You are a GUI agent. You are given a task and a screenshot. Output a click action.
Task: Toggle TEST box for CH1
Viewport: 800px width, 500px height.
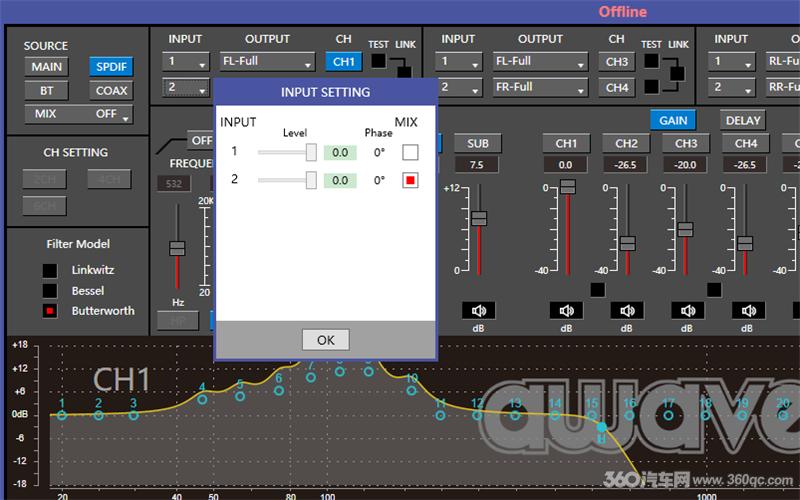(x=379, y=61)
